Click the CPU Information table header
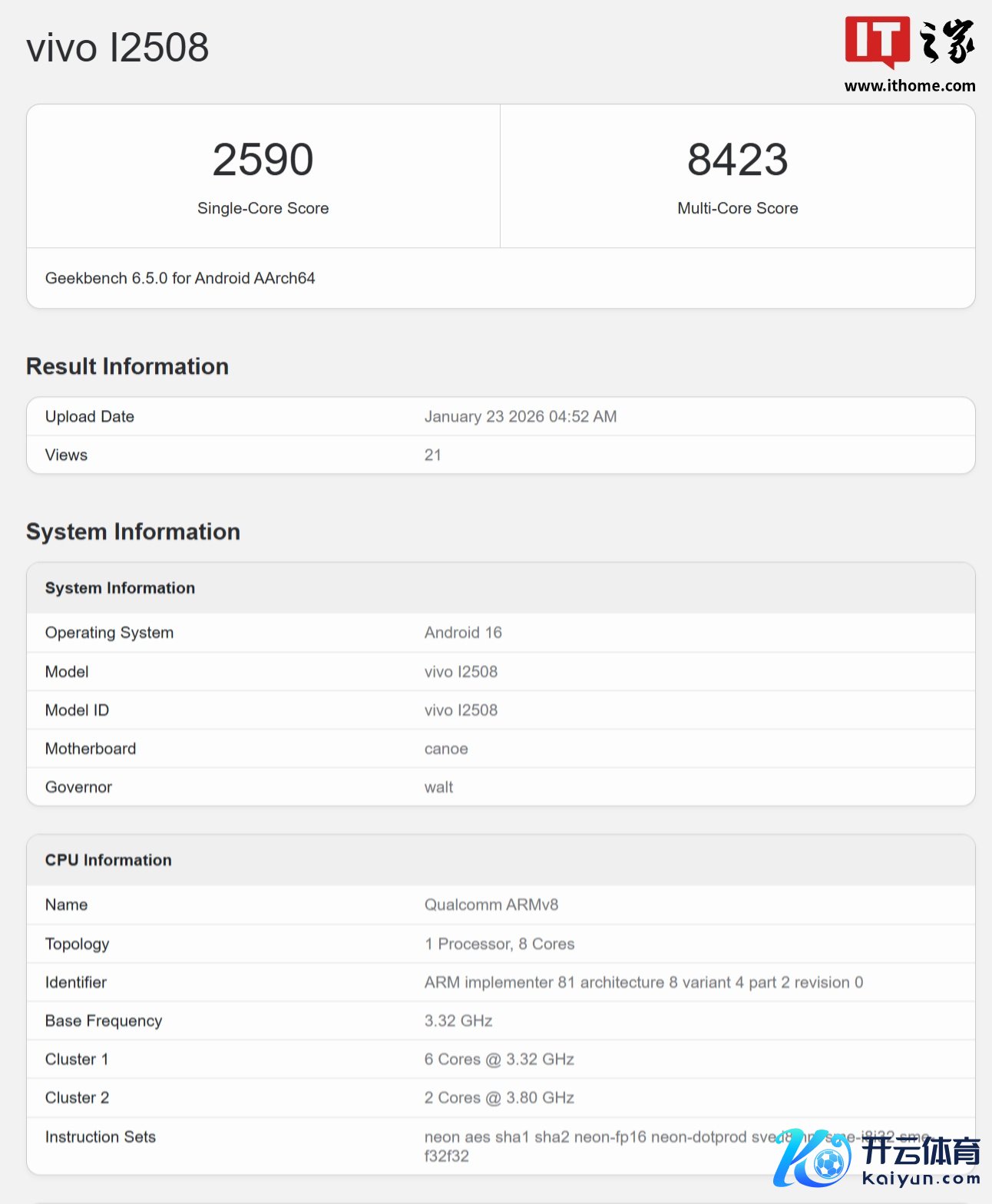 point(108,860)
